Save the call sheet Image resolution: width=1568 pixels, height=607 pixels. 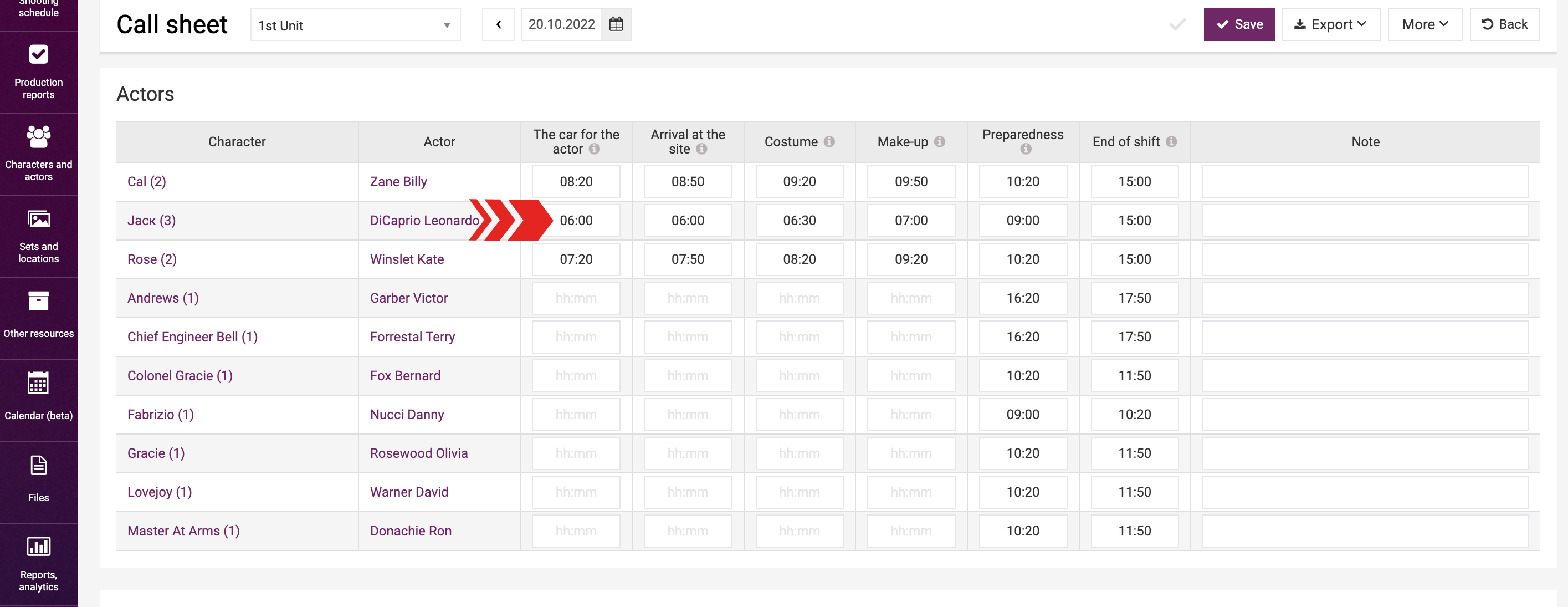[1239, 24]
